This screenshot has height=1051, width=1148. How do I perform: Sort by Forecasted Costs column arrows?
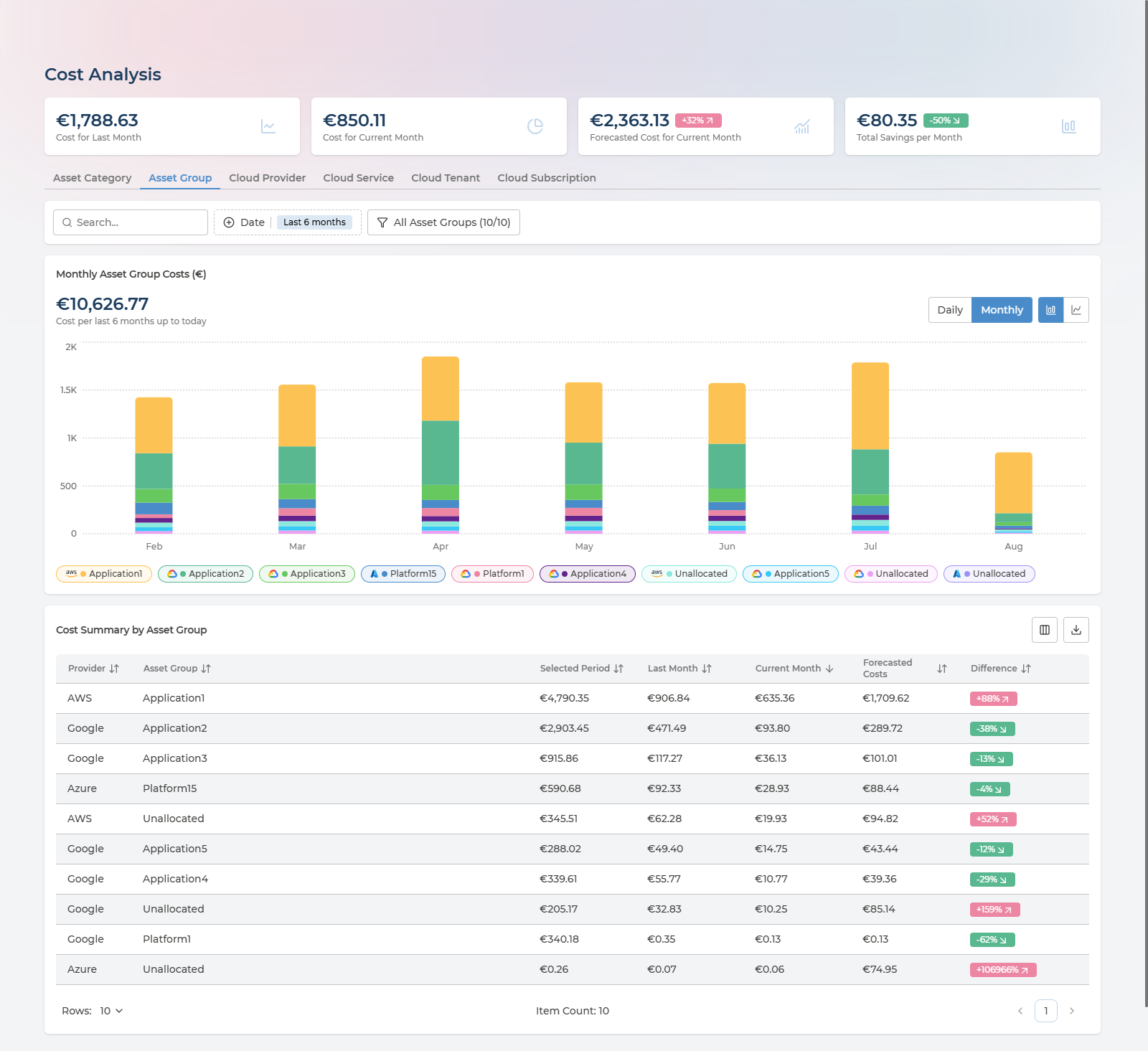coord(942,669)
